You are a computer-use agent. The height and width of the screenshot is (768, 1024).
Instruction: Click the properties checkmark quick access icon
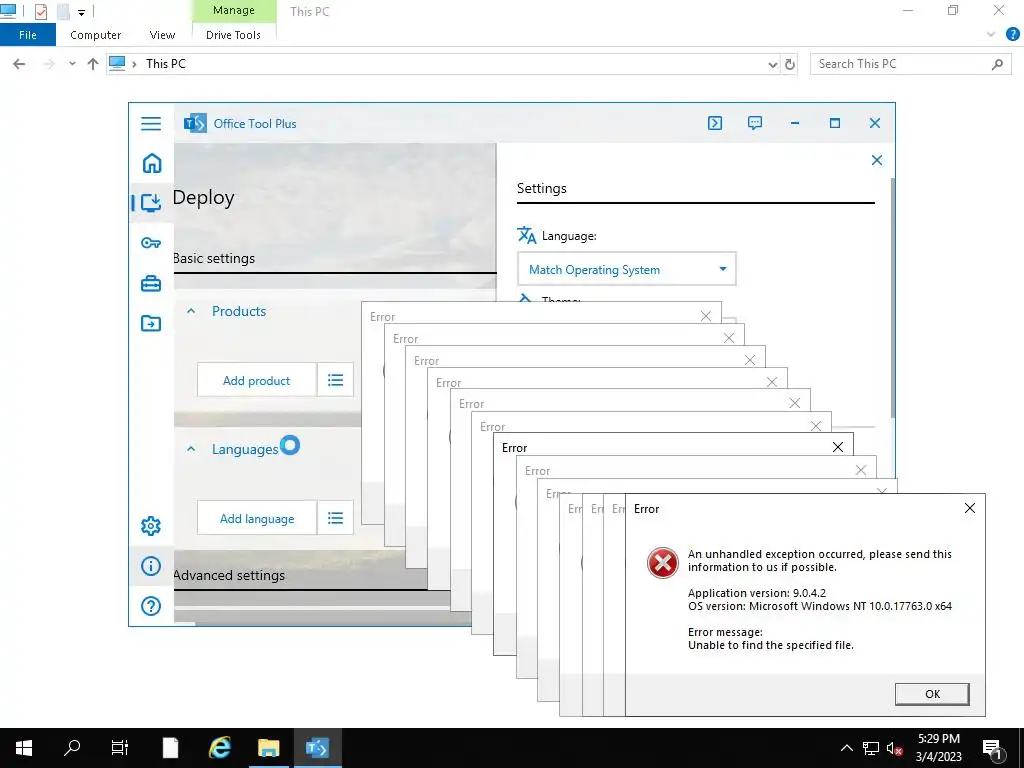41,11
